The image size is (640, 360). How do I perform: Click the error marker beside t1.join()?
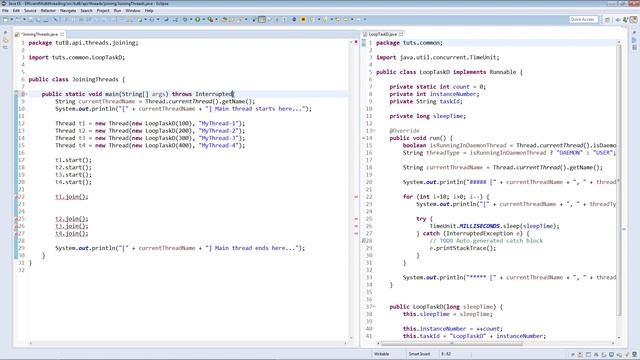tap(16, 197)
